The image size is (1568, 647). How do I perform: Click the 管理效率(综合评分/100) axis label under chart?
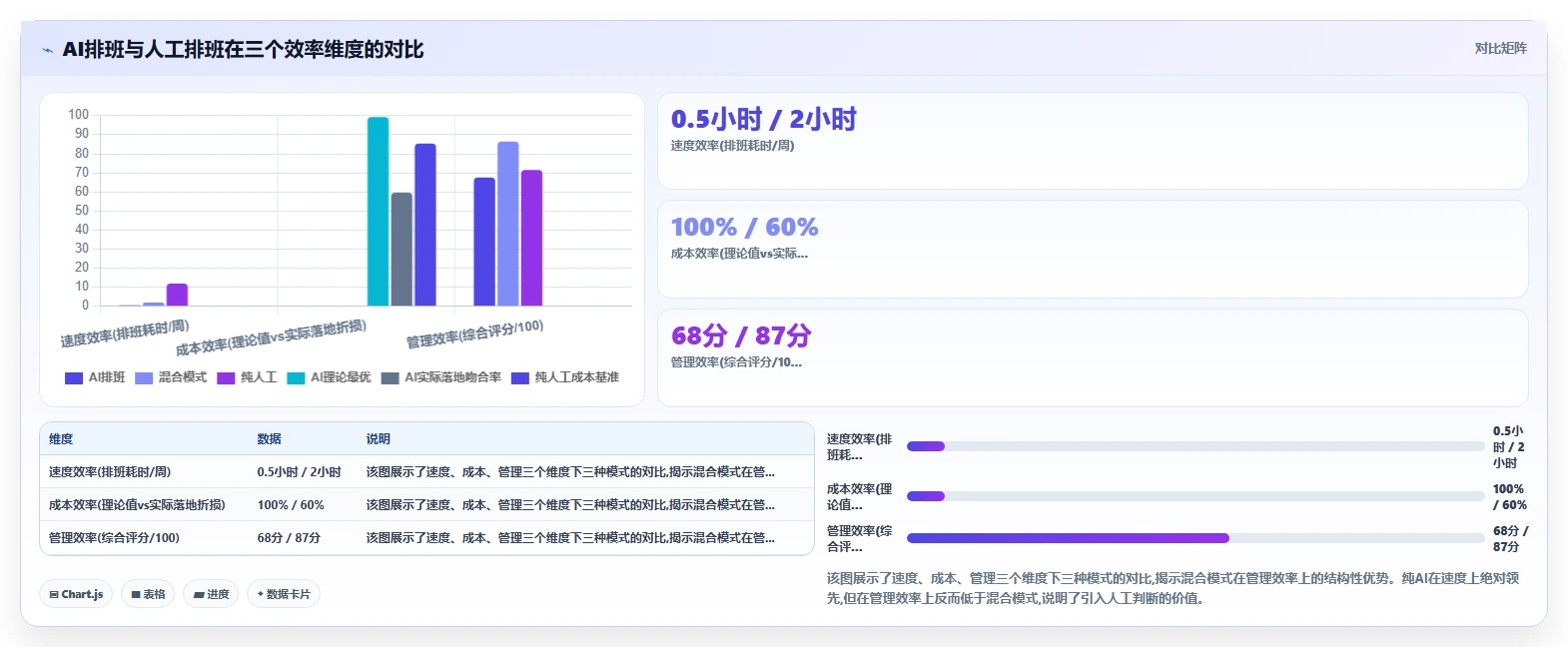(475, 333)
